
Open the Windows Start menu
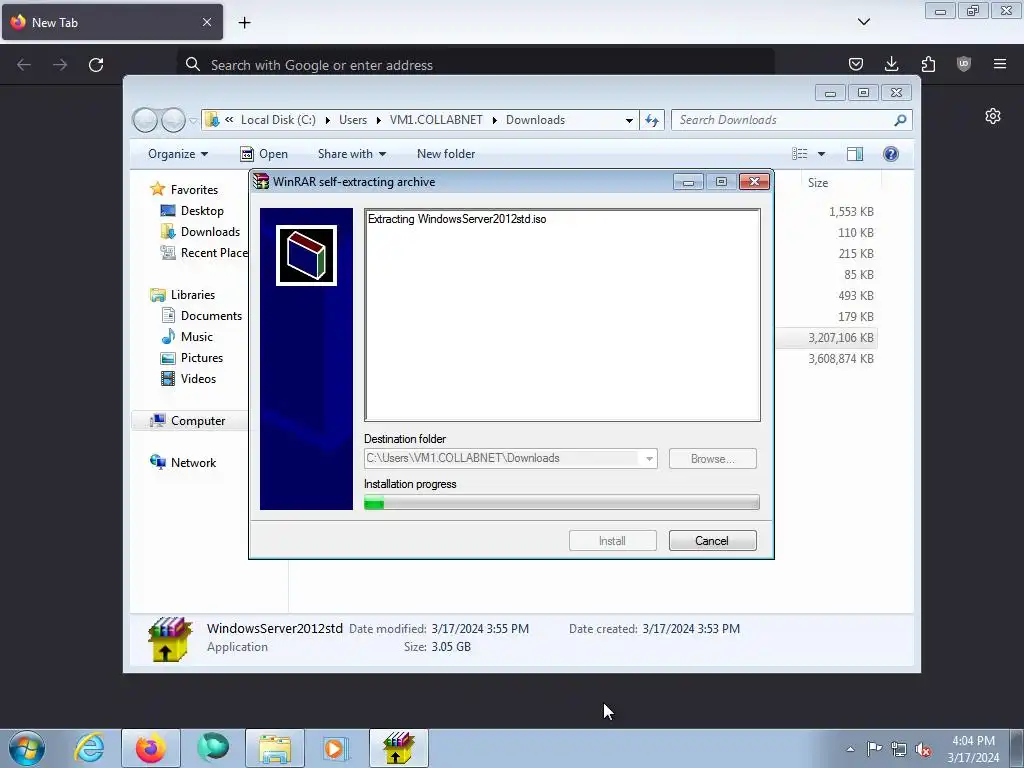tap(27, 748)
